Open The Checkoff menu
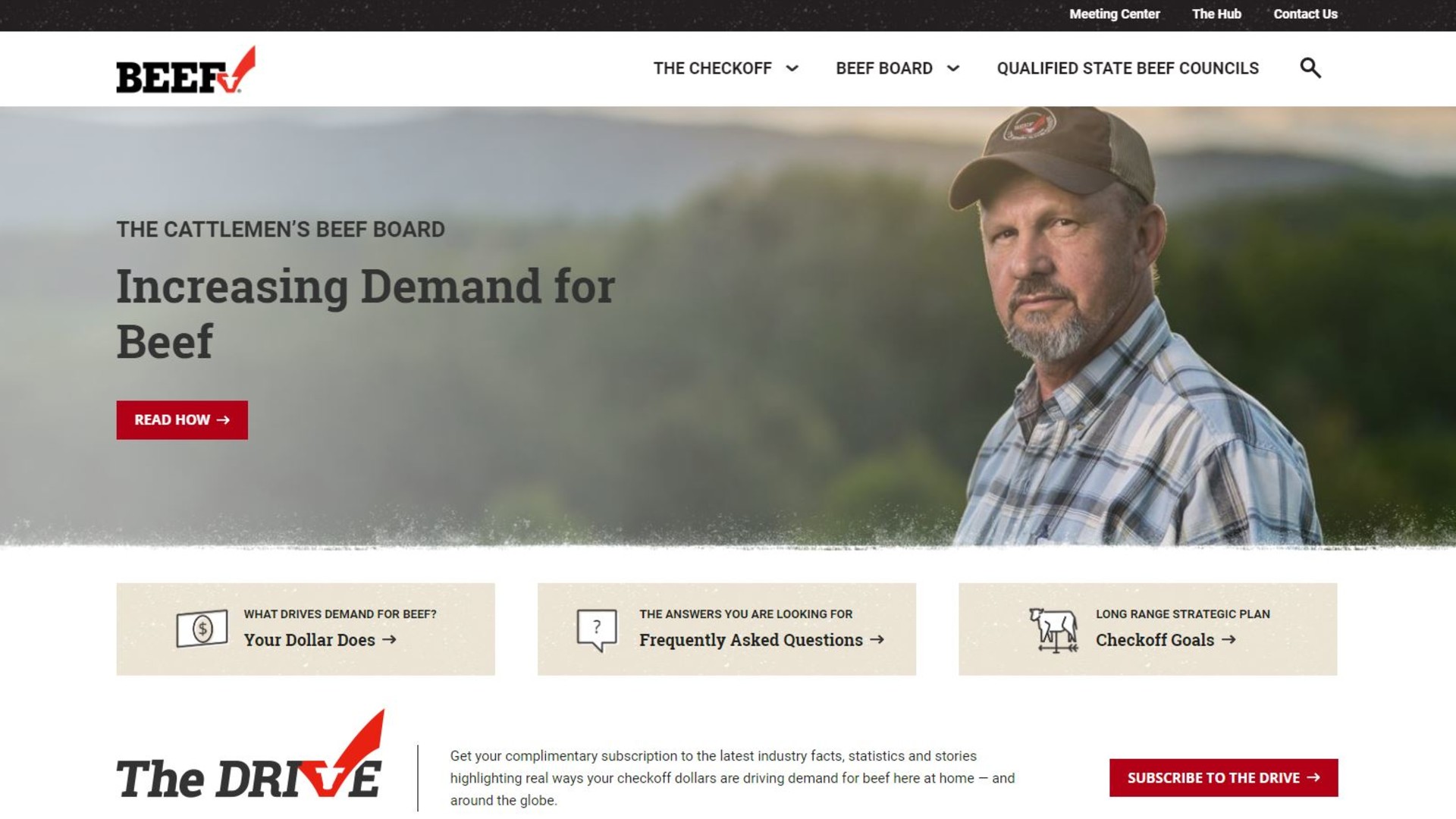The image size is (1456, 819). (x=713, y=68)
